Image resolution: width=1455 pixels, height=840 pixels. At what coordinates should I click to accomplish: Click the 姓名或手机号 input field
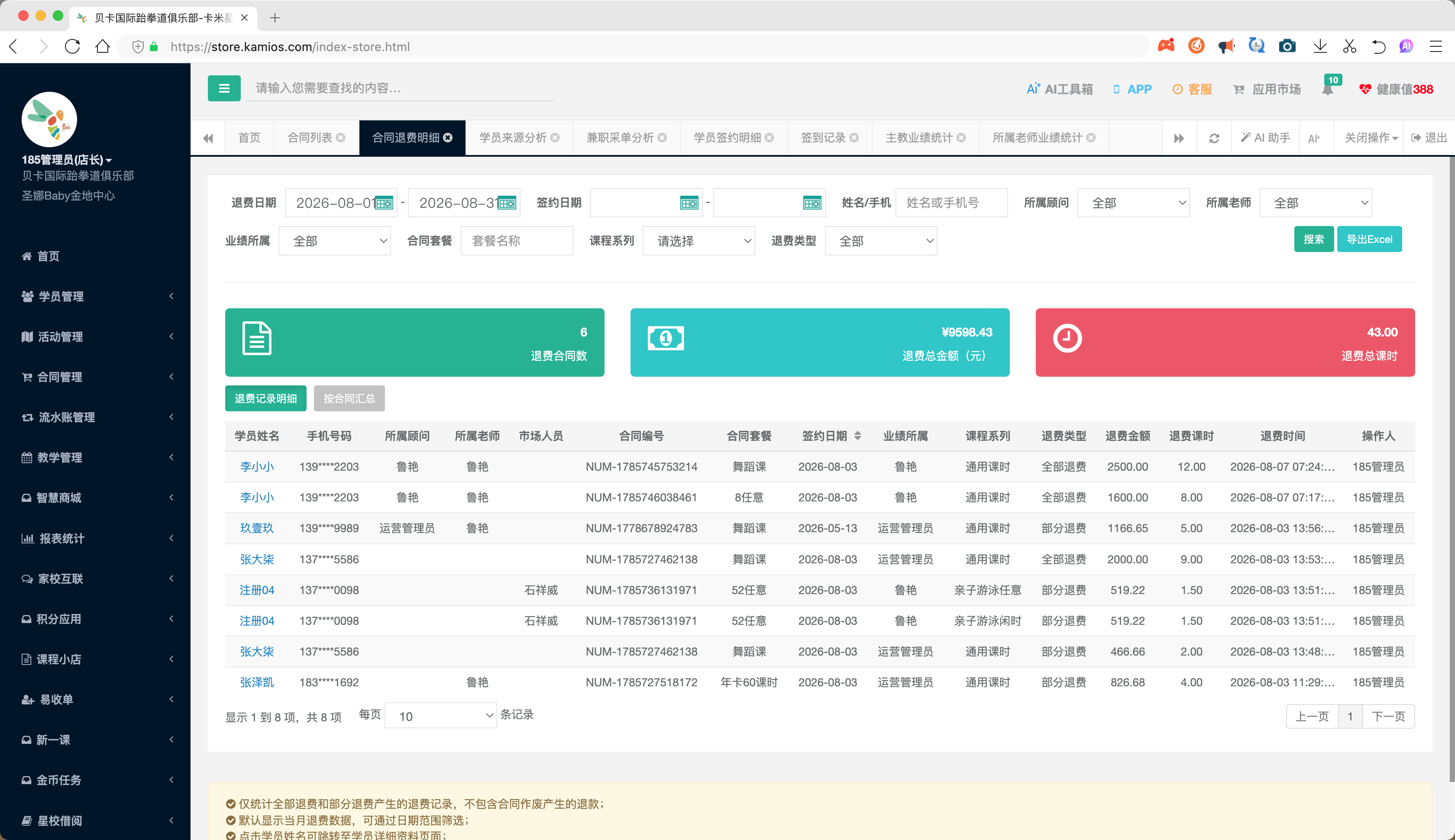point(951,203)
